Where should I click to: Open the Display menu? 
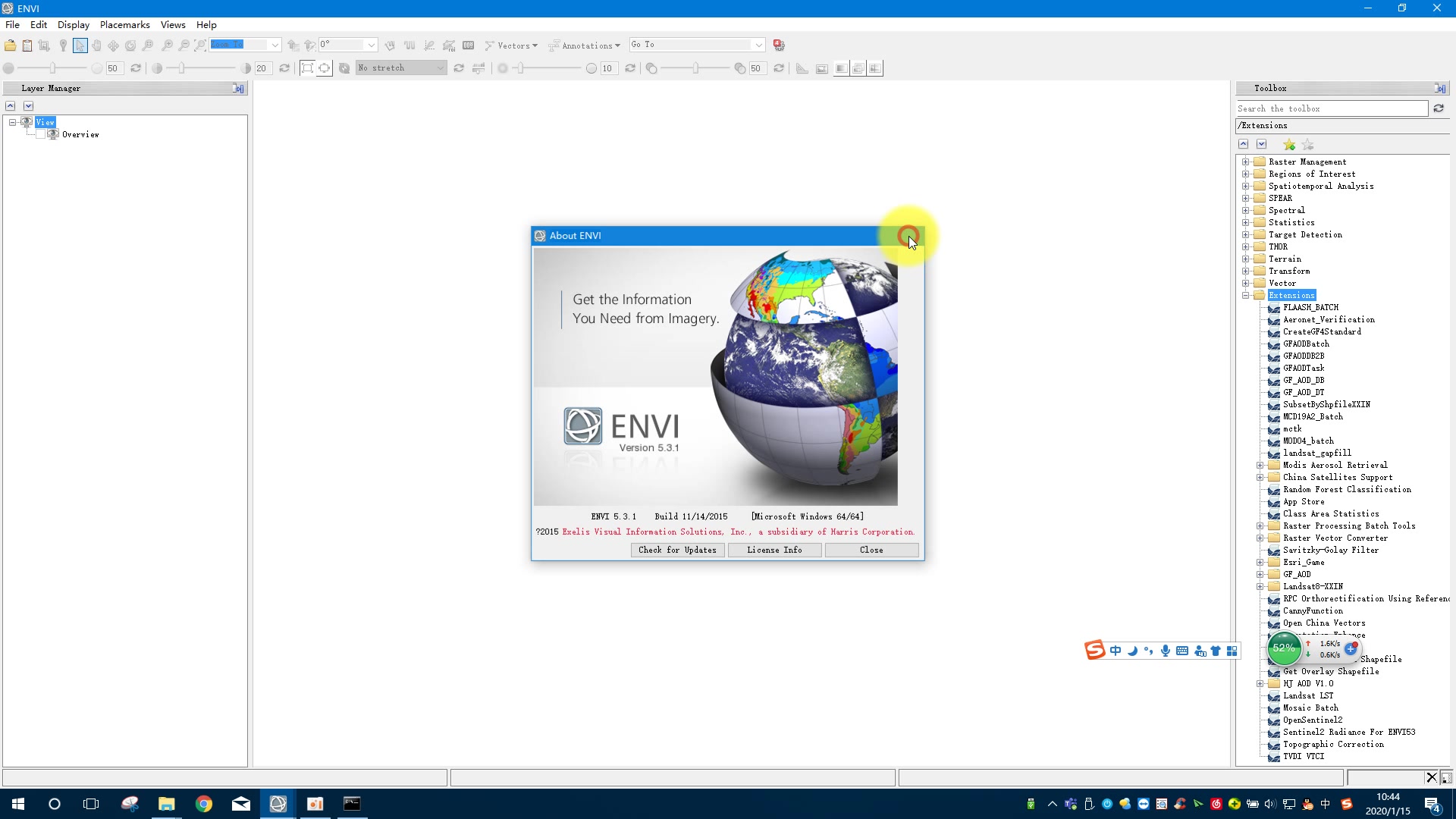coord(73,24)
